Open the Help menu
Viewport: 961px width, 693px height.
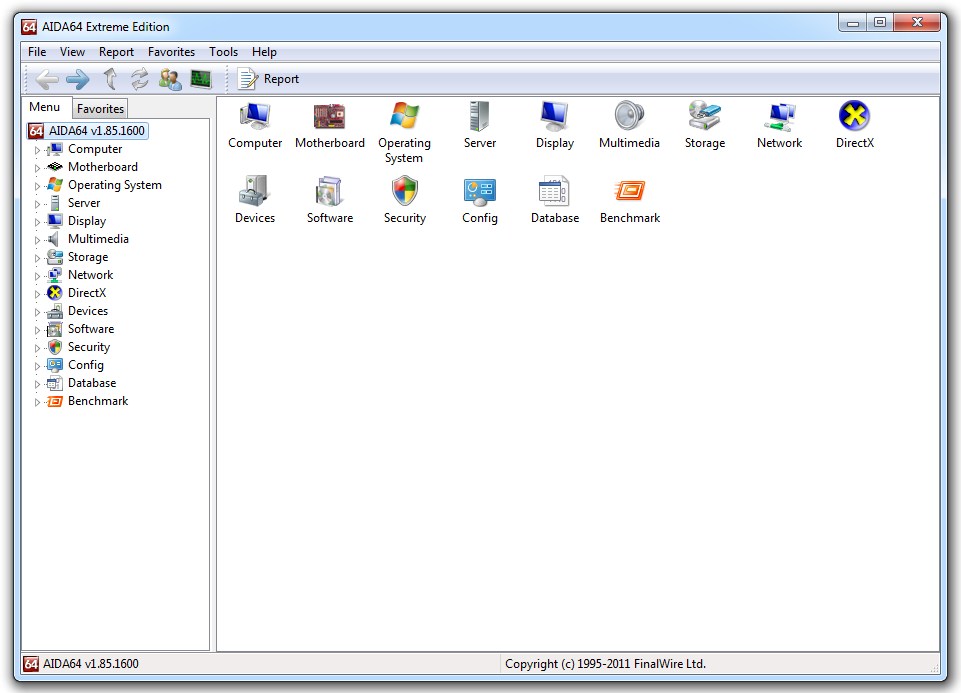[x=264, y=52]
